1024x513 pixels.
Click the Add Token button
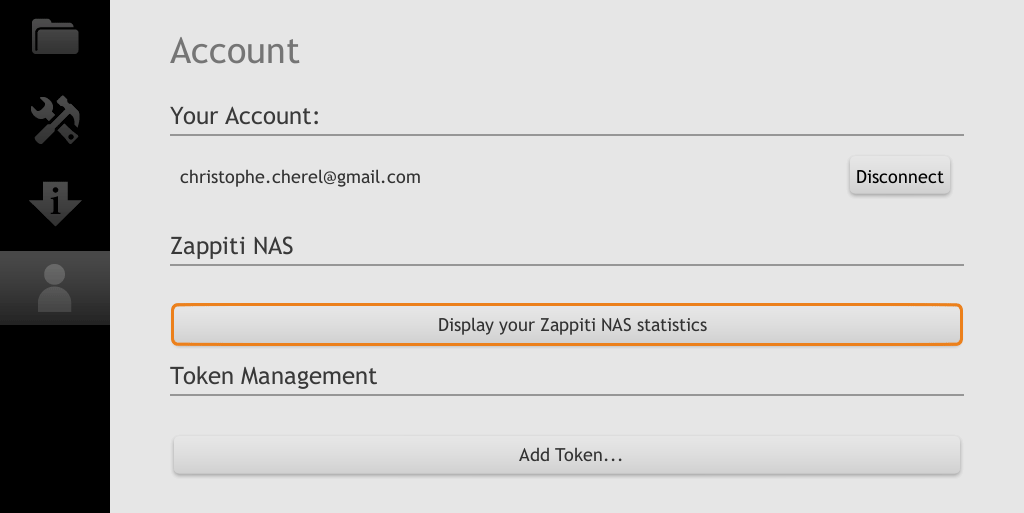coord(567,455)
